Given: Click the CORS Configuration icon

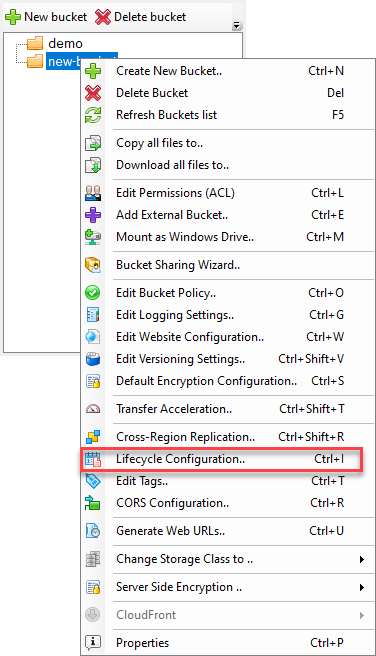Looking at the screenshot, I should click(x=93, y=503).
